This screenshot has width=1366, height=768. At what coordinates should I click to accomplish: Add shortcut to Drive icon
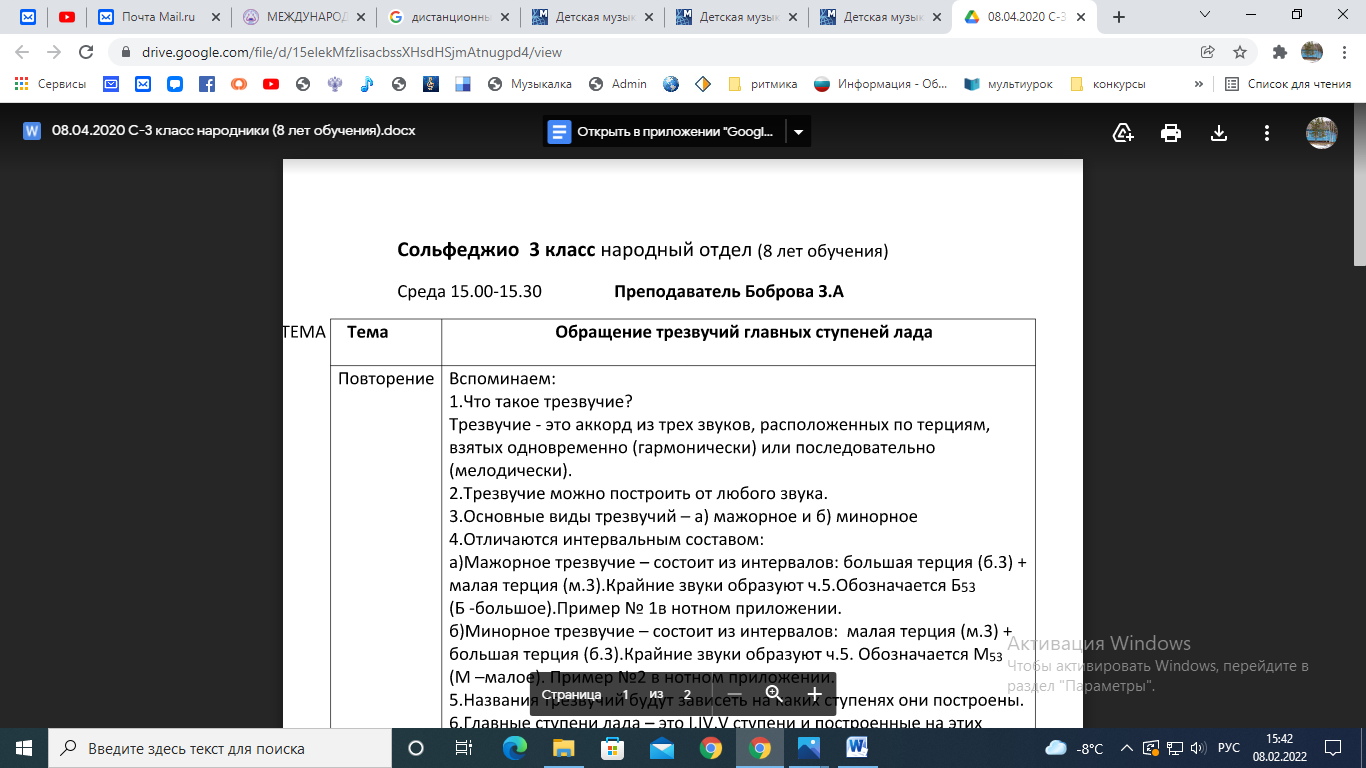[1123, 132]
